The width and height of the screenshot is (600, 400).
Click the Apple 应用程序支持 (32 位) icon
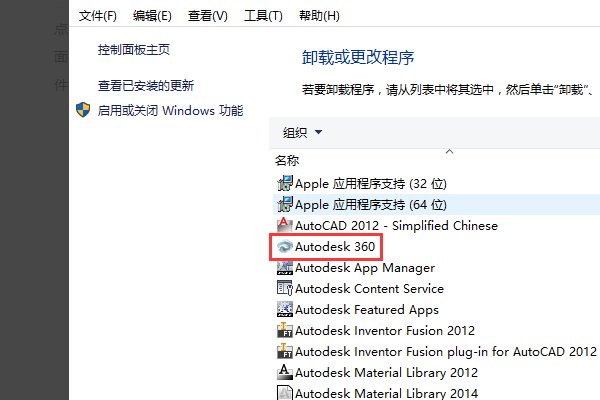tap(285, 183)
